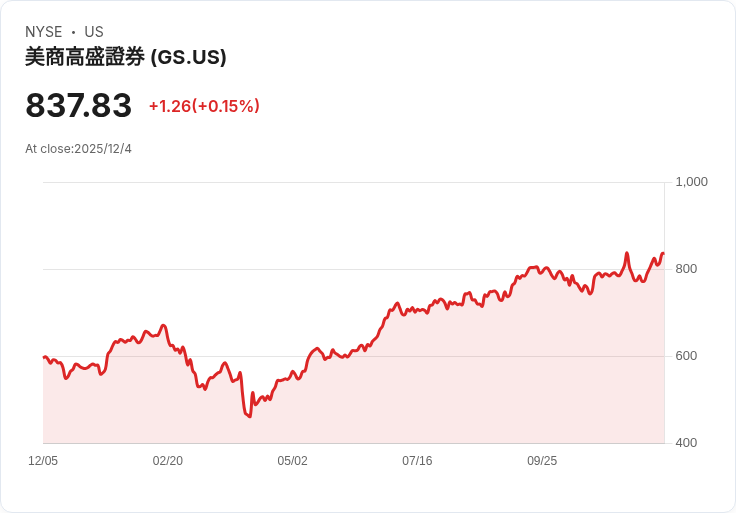The image size is (736, 513).
Task: Click the At close:2025/12/4 timestamp
Action: click(x=78, y=149)
